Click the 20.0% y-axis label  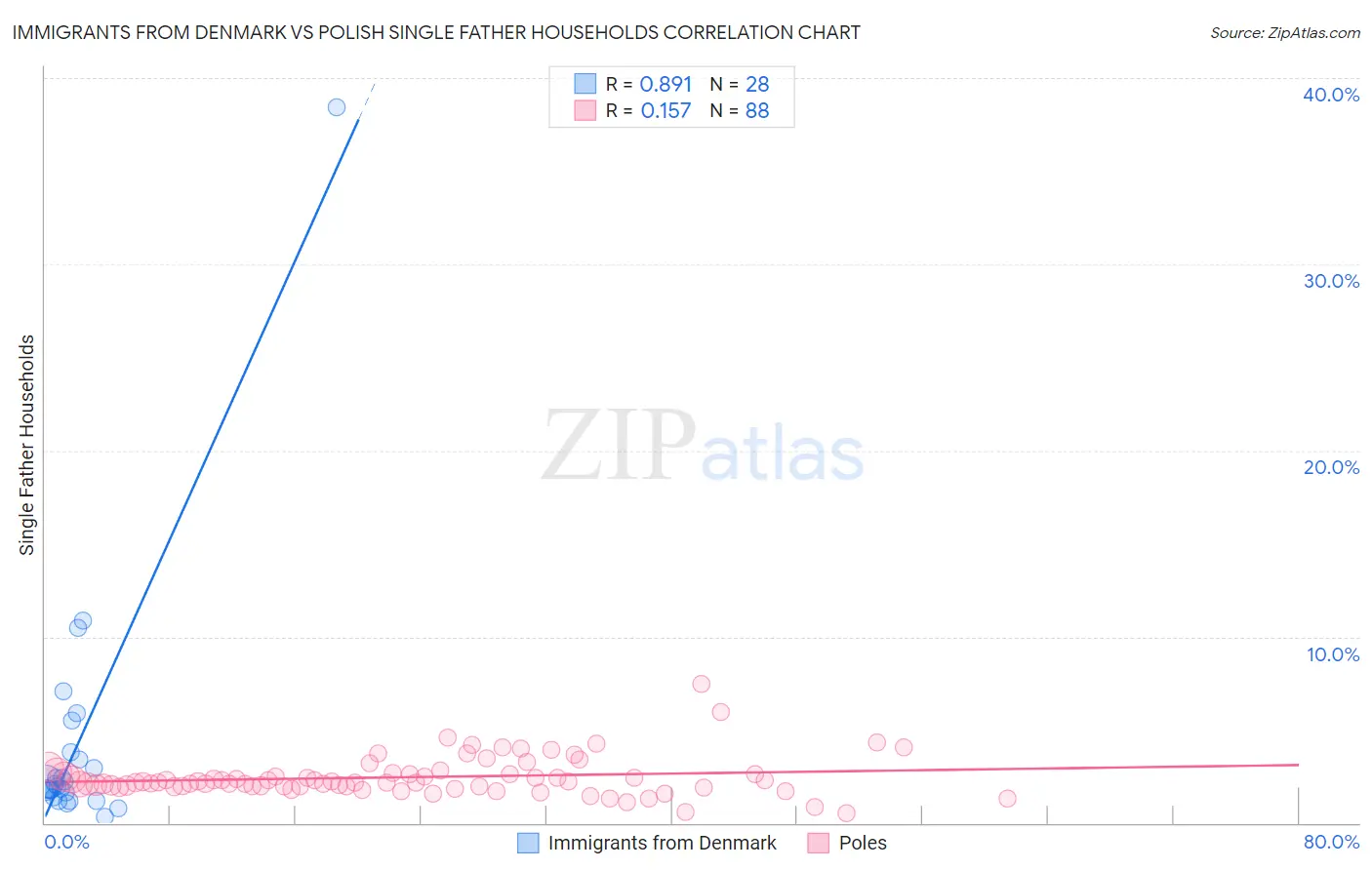(1331, 467)
